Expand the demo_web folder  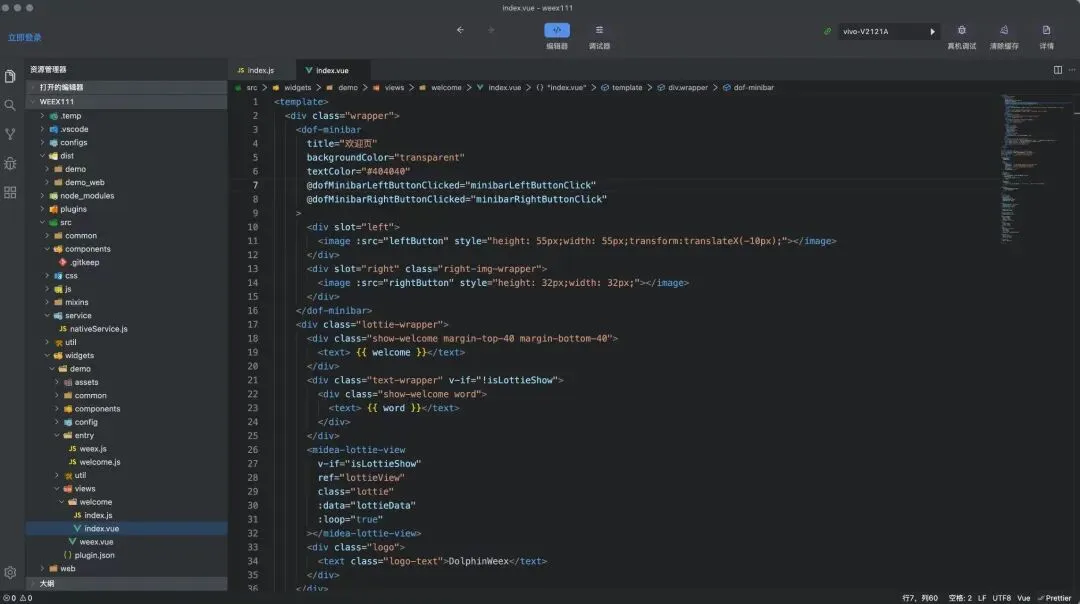pos(127,183)
